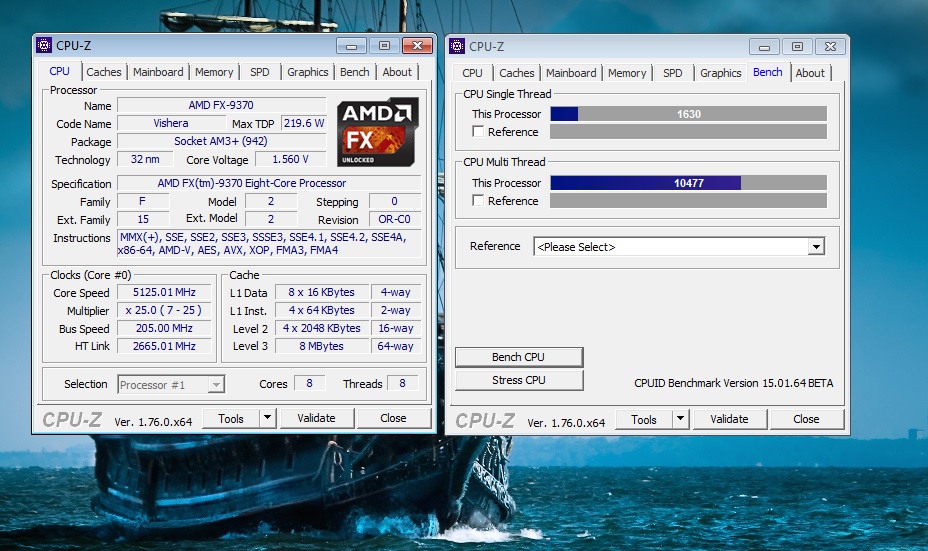Screen dimensions: 928x551
Task: Open Memory tab in left window
Action: pyautogui.click(x=214, y=72)
